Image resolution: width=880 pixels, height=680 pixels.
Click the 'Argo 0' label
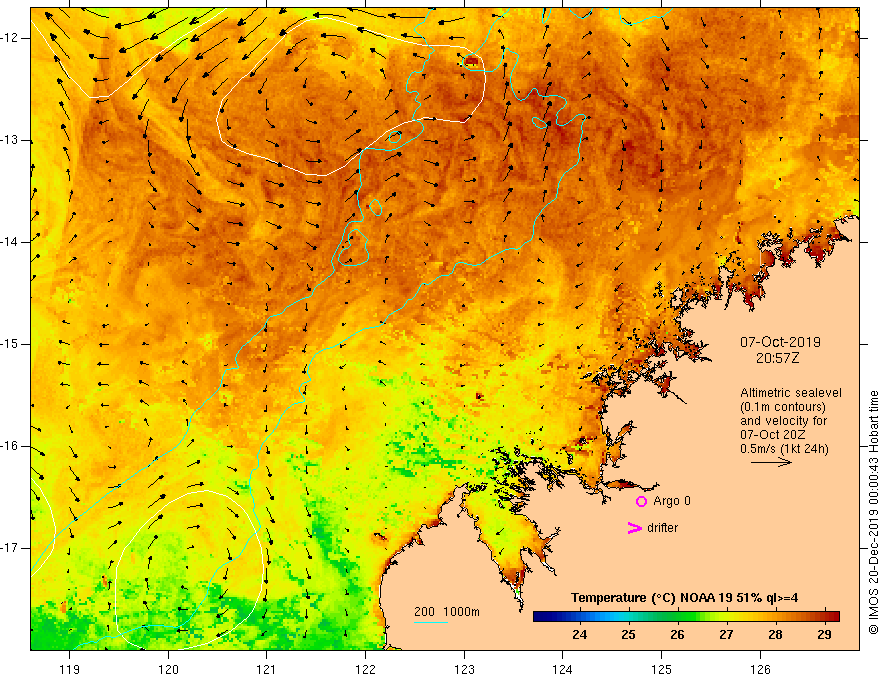point(672,501)
